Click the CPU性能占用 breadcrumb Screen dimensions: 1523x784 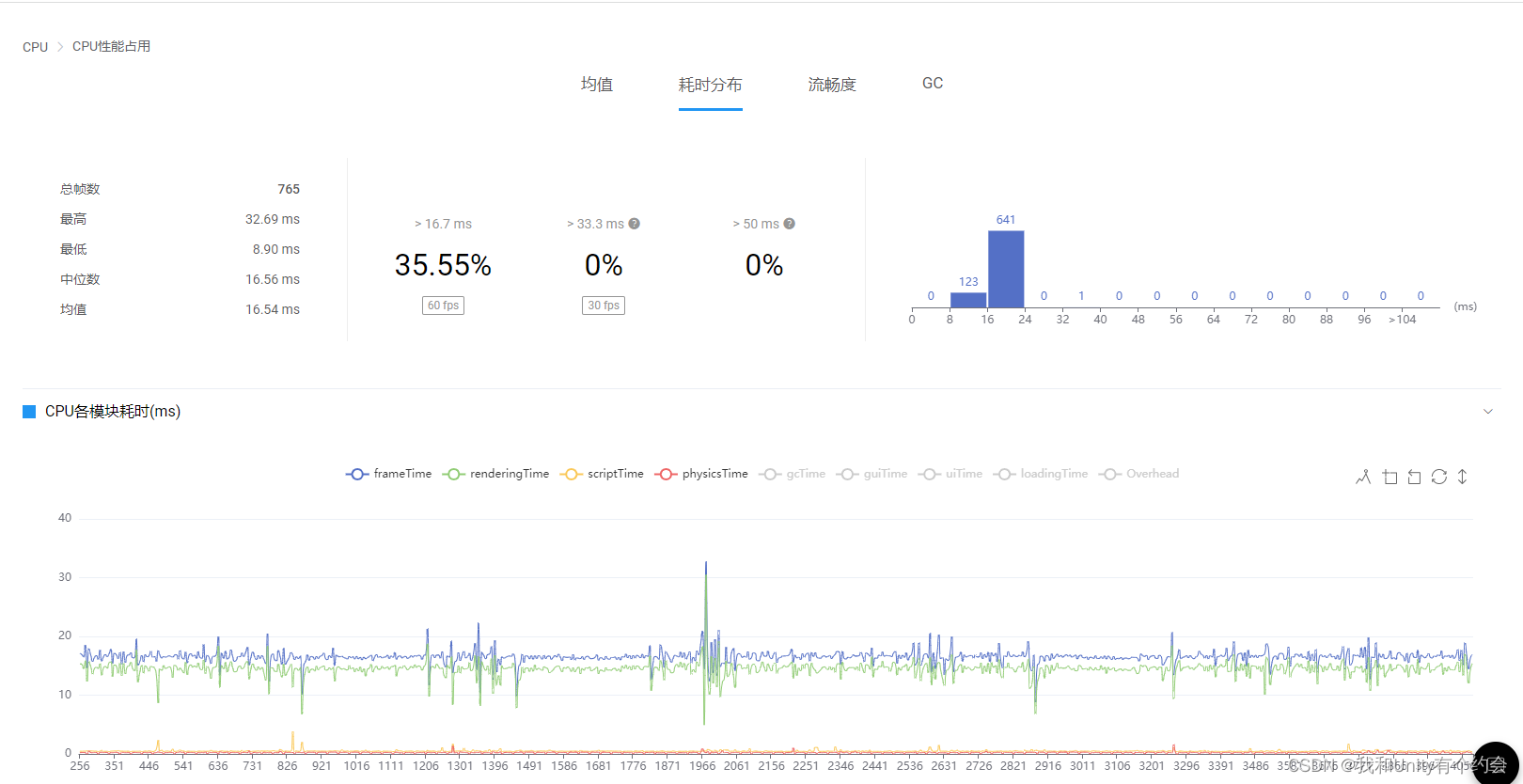pyautogui.click(x=111, y=46)
